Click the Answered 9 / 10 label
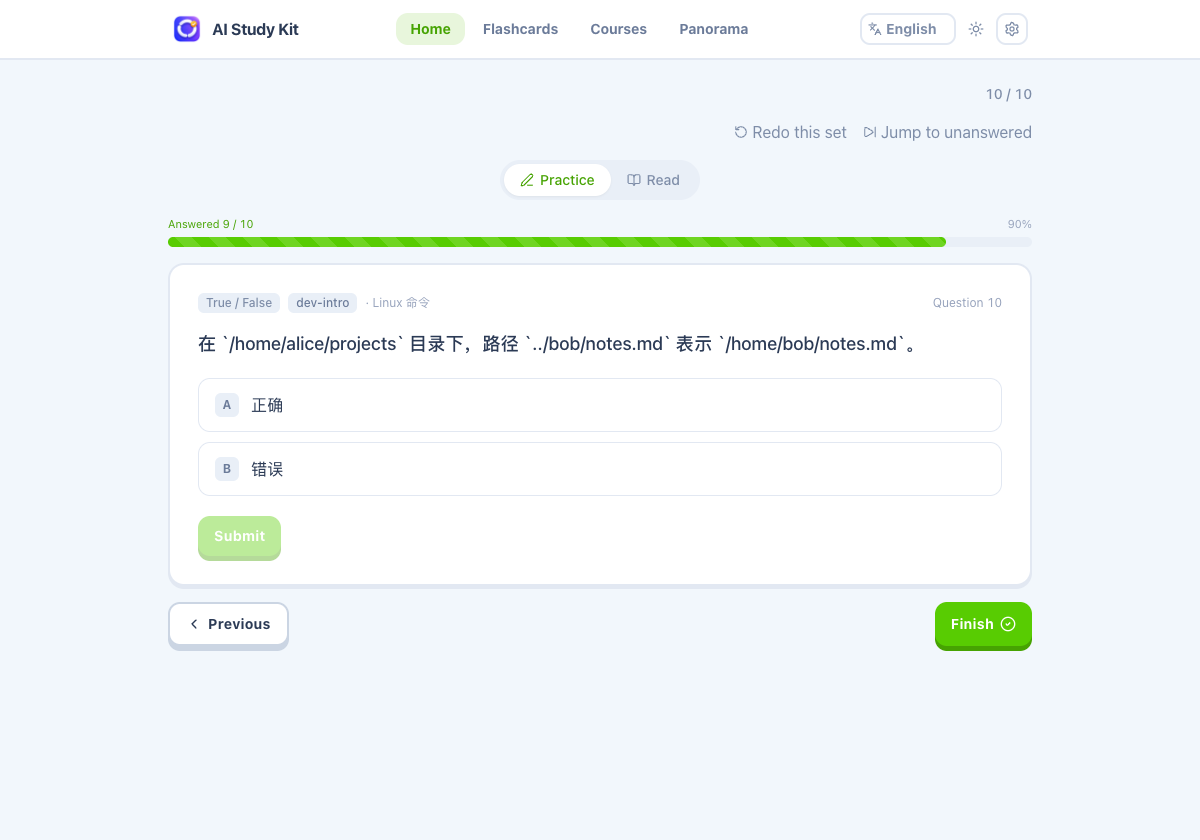 (211, 224)
